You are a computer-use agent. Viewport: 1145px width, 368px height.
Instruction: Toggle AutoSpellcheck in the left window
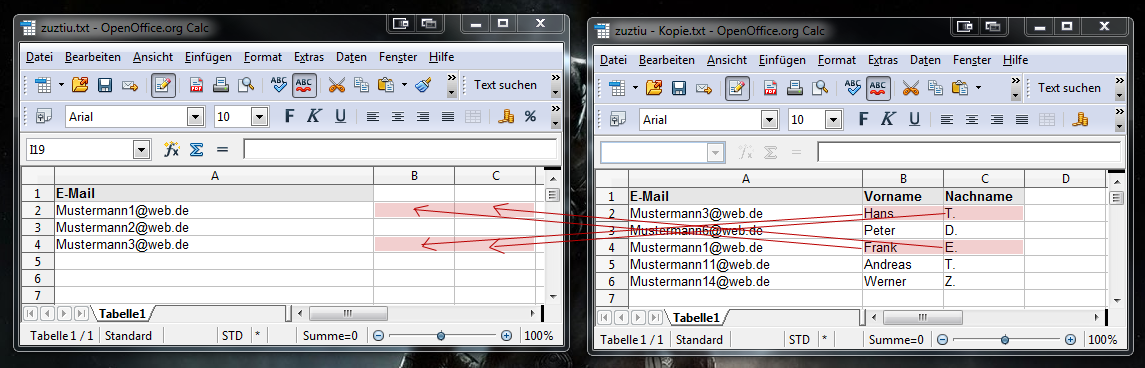tap(305, 85)
